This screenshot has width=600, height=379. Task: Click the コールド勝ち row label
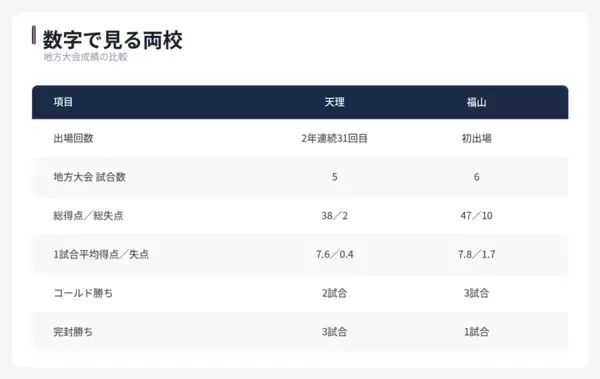83,293
